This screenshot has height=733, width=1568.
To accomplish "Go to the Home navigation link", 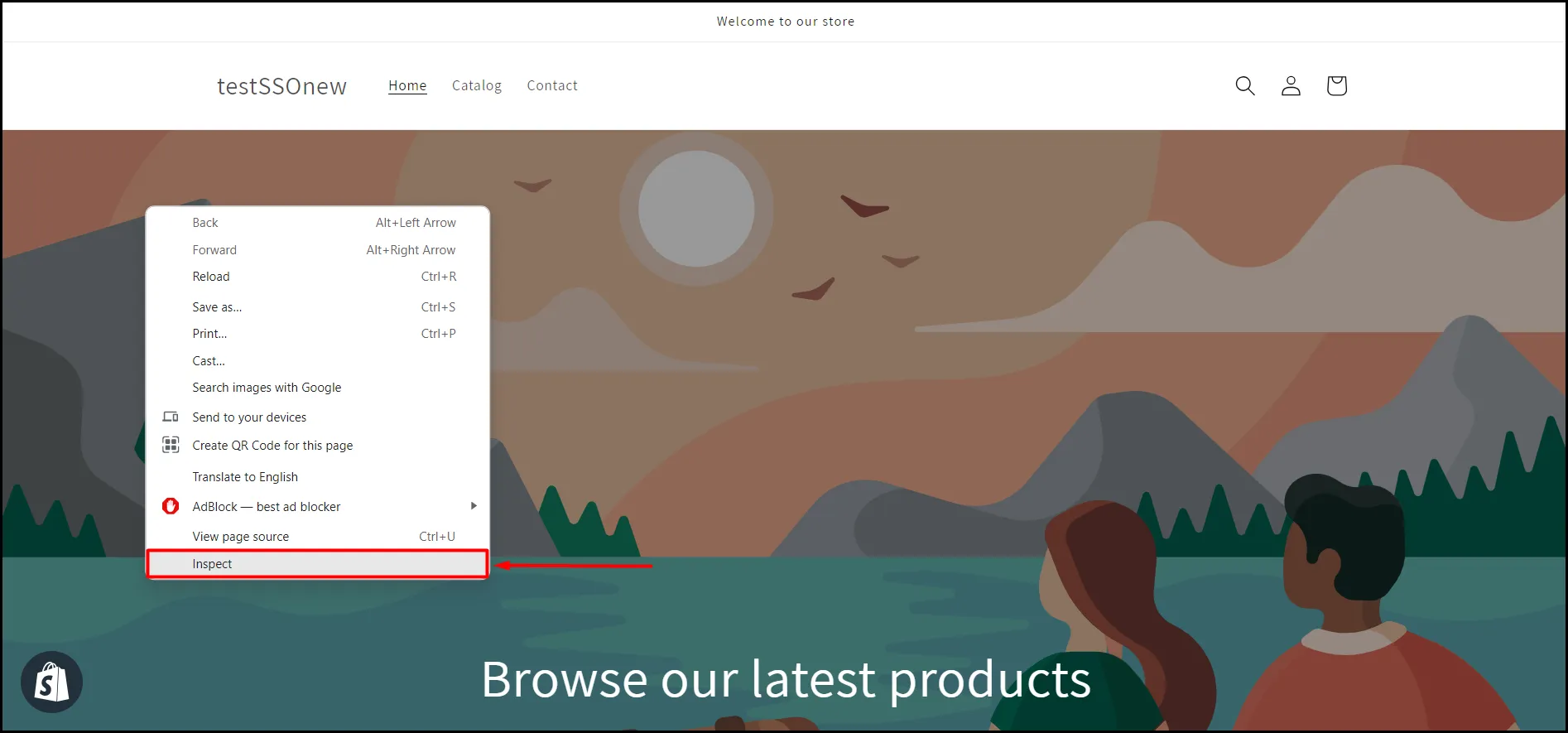I will (407, 85).
